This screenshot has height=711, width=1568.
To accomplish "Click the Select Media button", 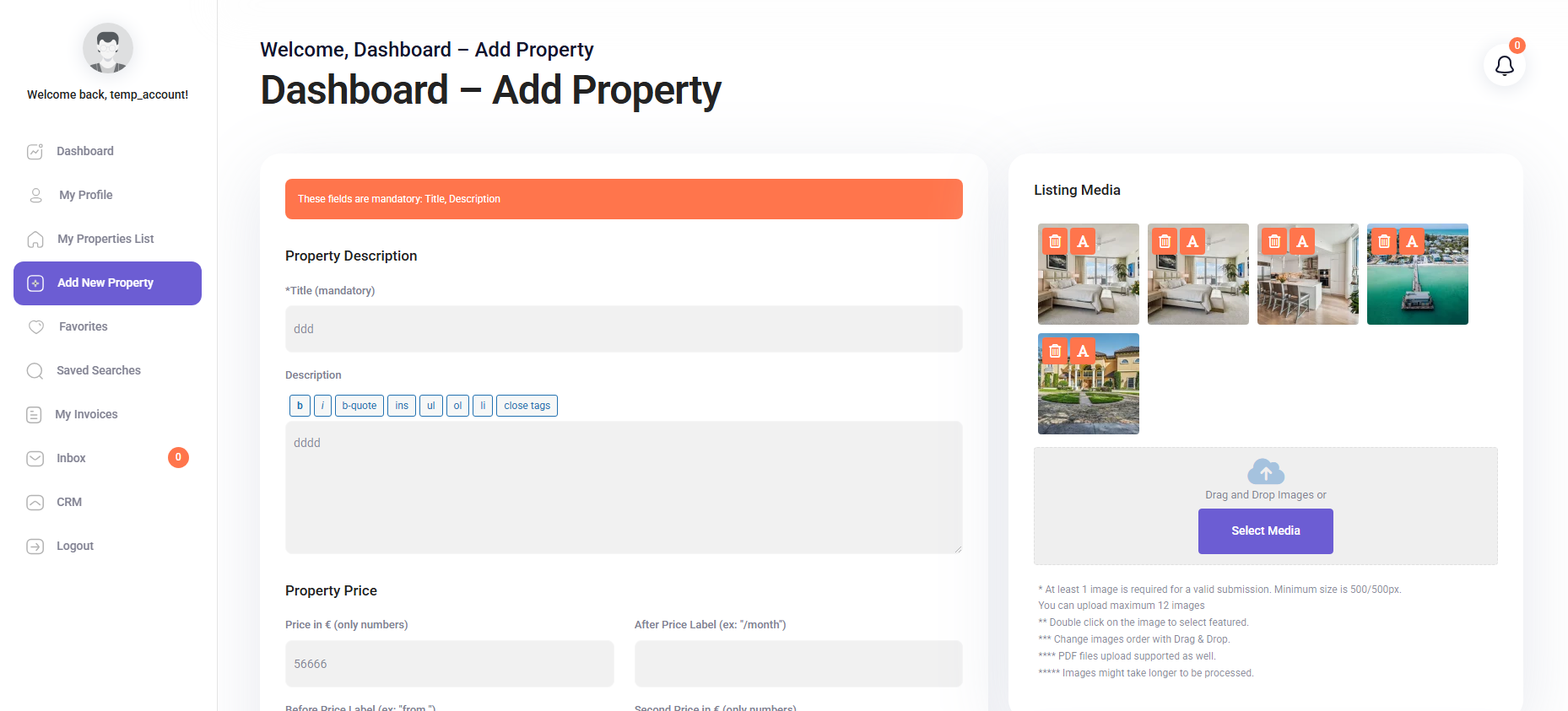I will pos(1266,531).
